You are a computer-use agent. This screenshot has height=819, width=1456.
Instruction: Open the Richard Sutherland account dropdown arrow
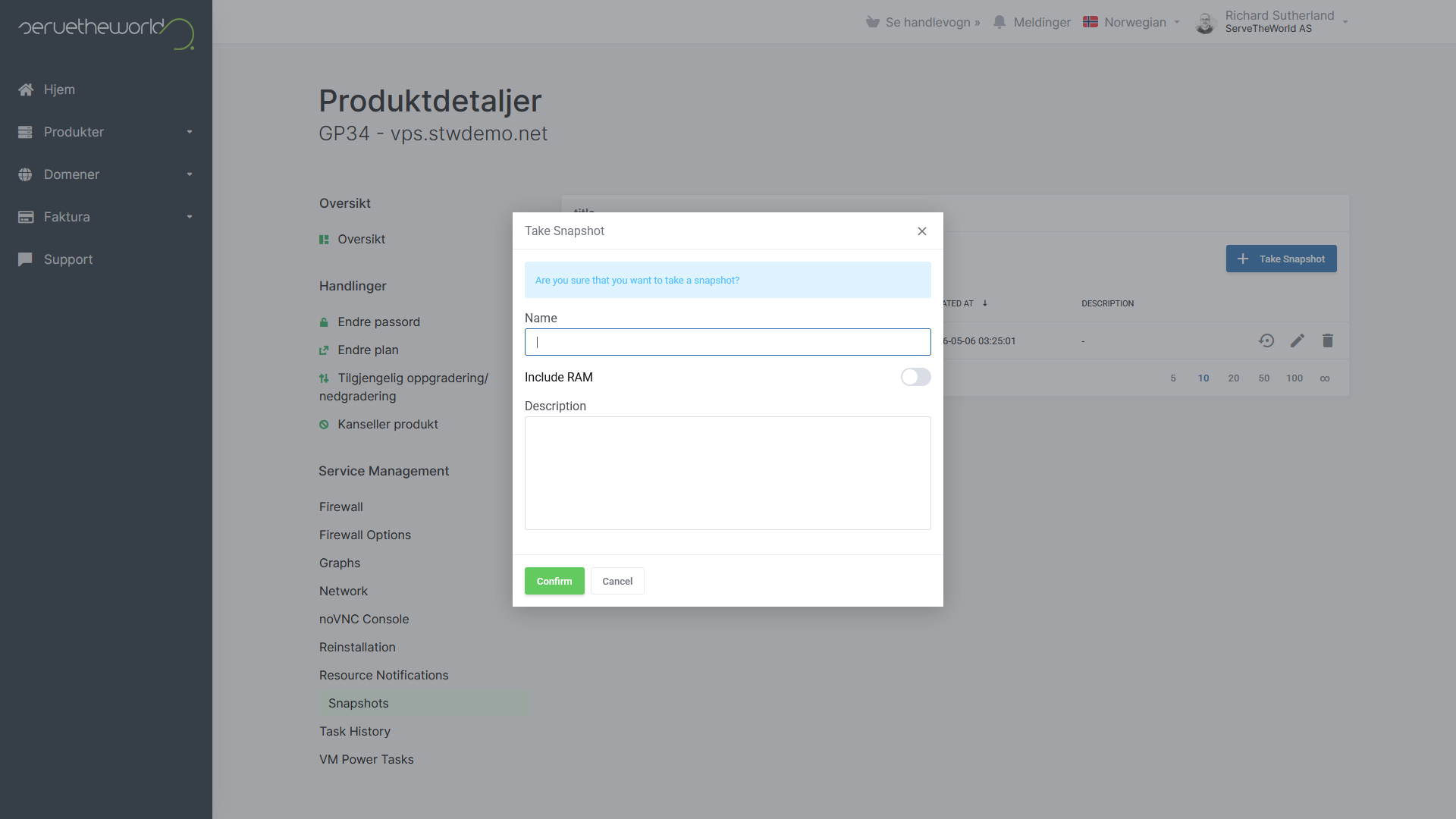tap(1345, 22)
